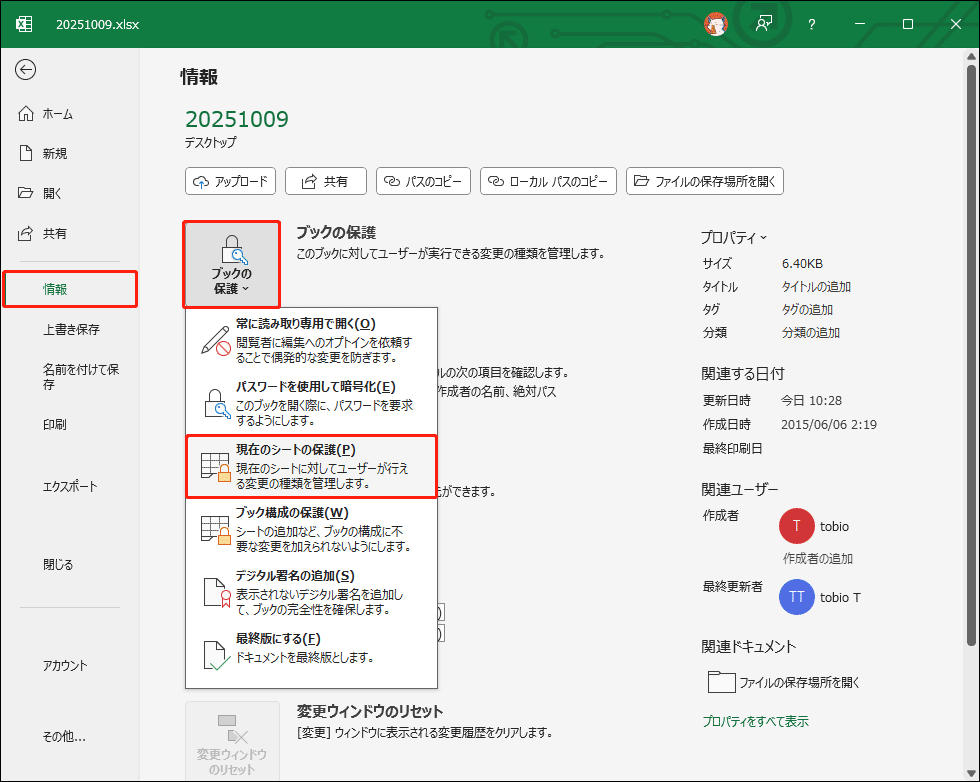Choose ブック構成の保護 from menu
Image resolution: width=980 pixels, height=782 pixels.
311,529
